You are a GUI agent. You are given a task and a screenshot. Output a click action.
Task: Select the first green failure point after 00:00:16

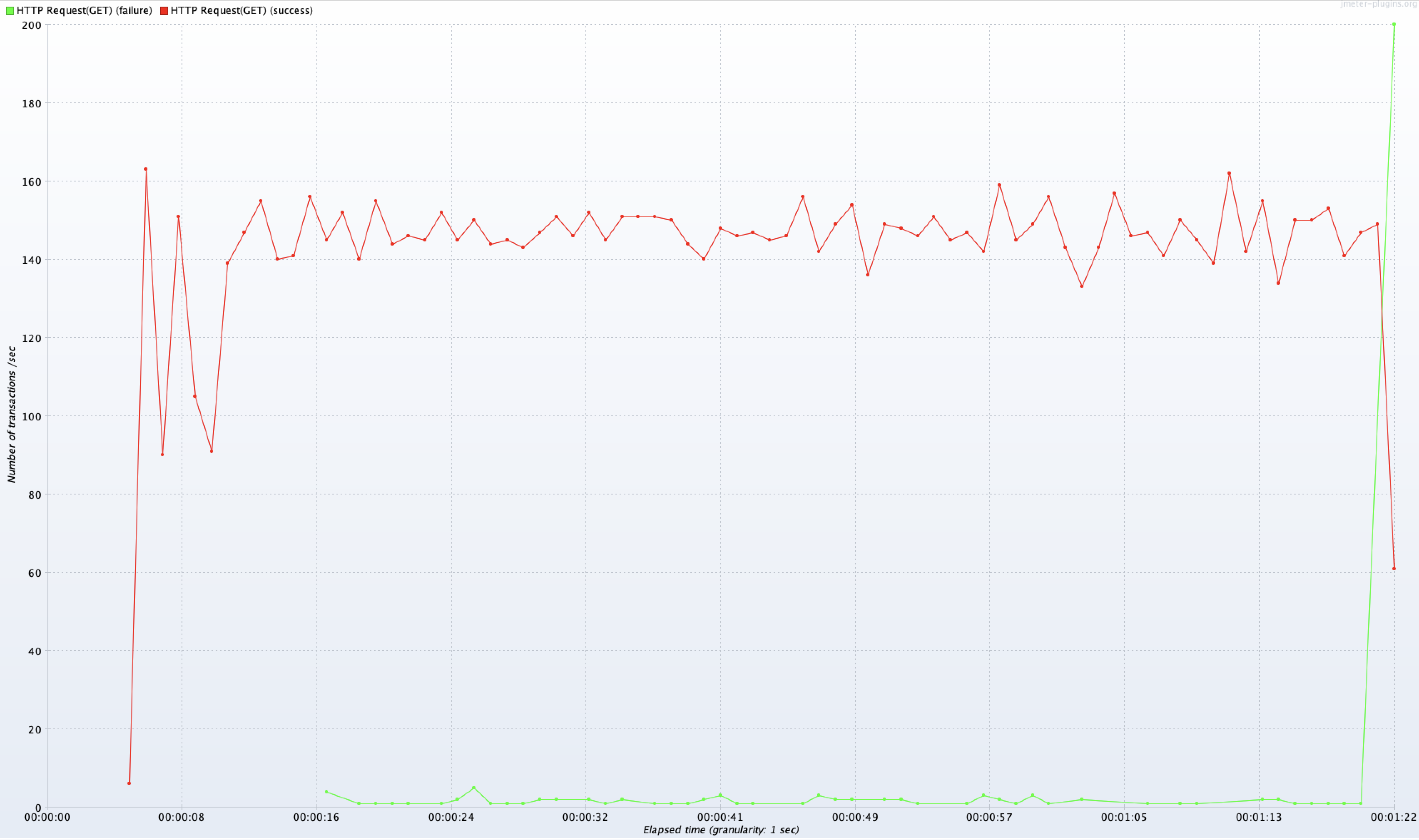[326, 793]
